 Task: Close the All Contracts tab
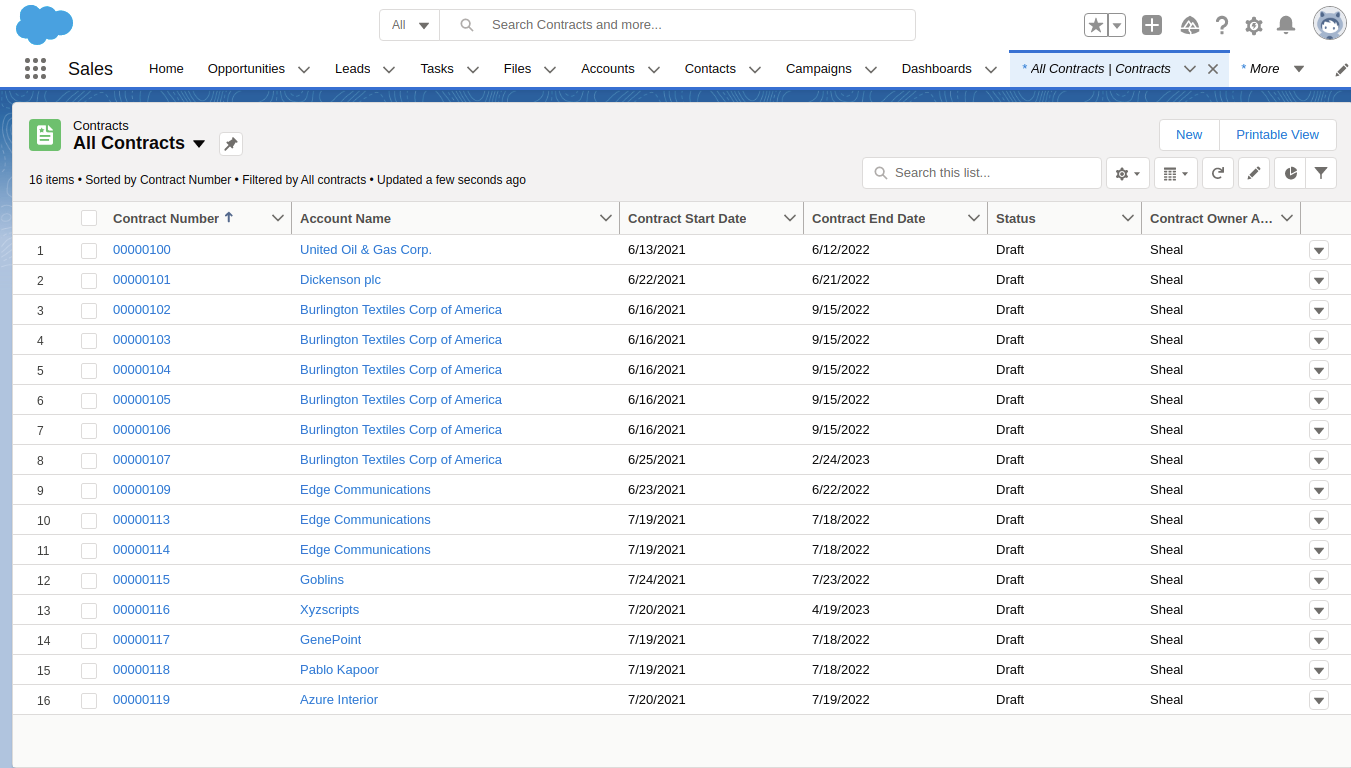pos(1213,69)
